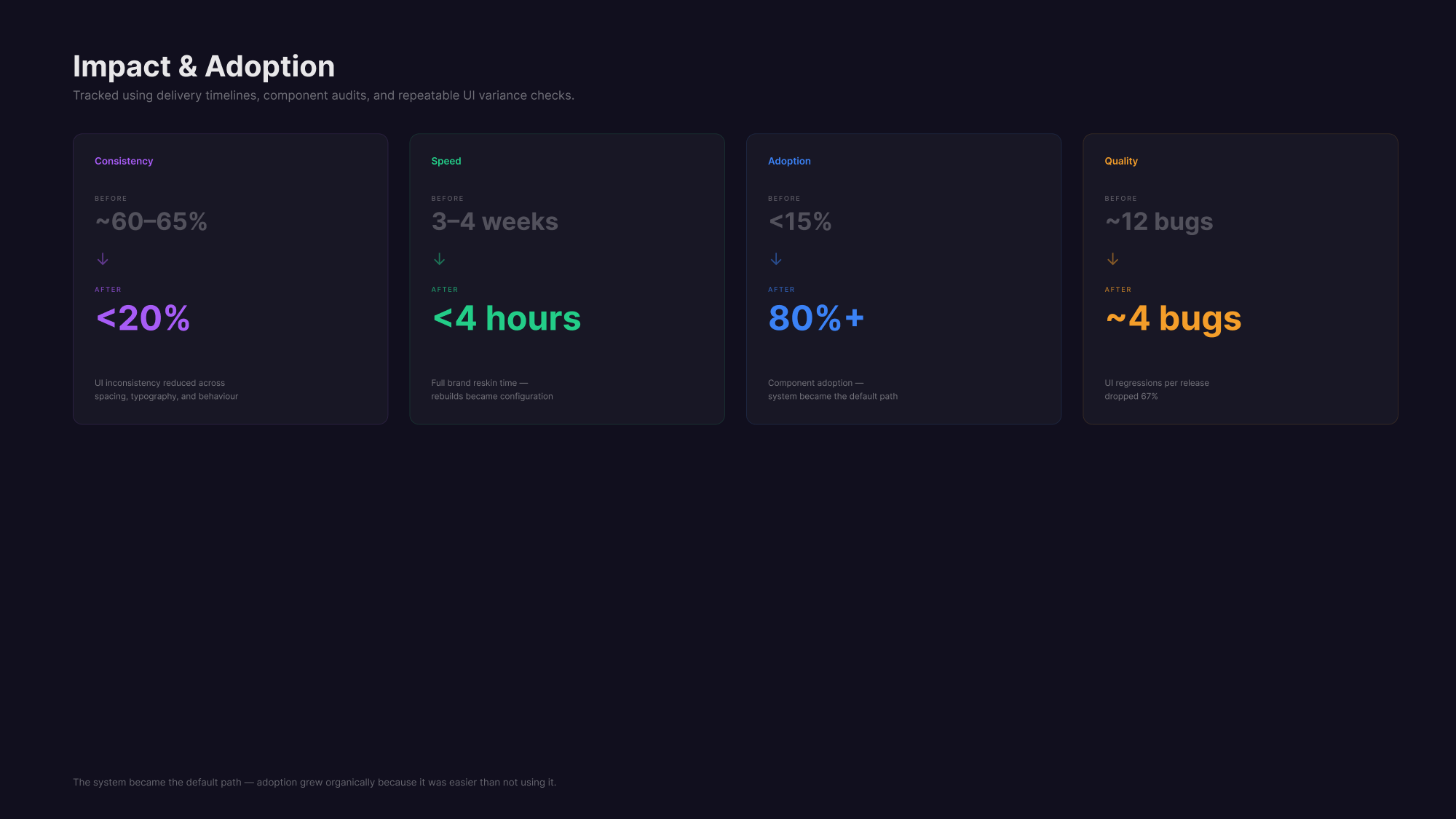
Task: Click the Impact & Adoption heading
Action: tap(204, 66)
